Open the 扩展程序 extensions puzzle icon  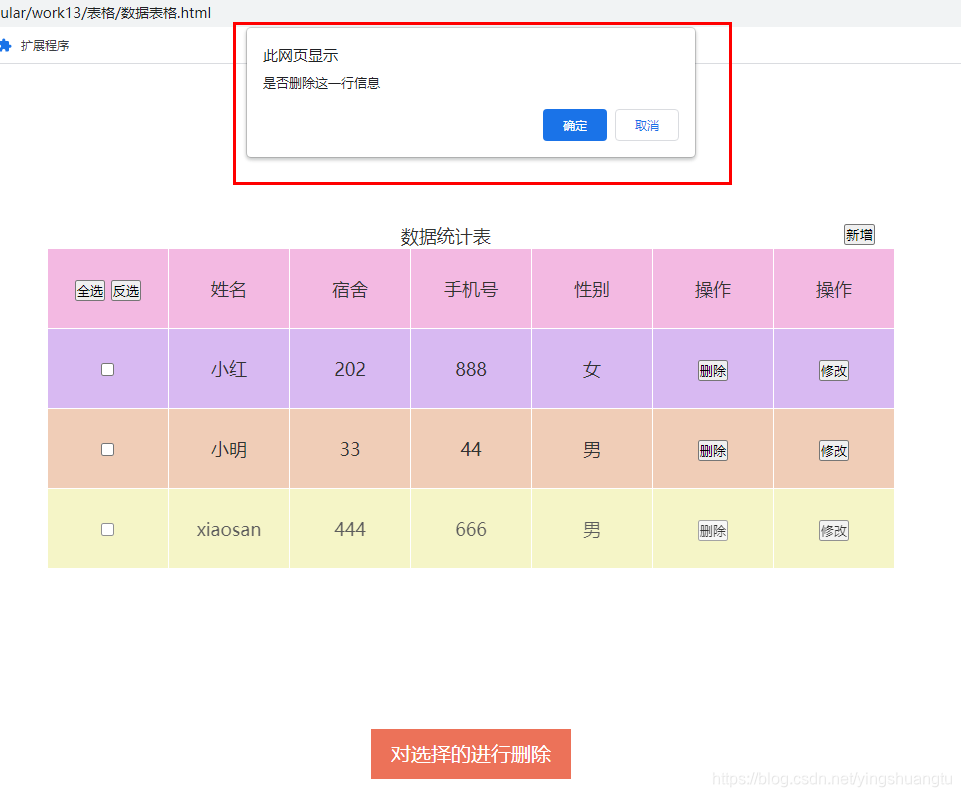[5, 45]
